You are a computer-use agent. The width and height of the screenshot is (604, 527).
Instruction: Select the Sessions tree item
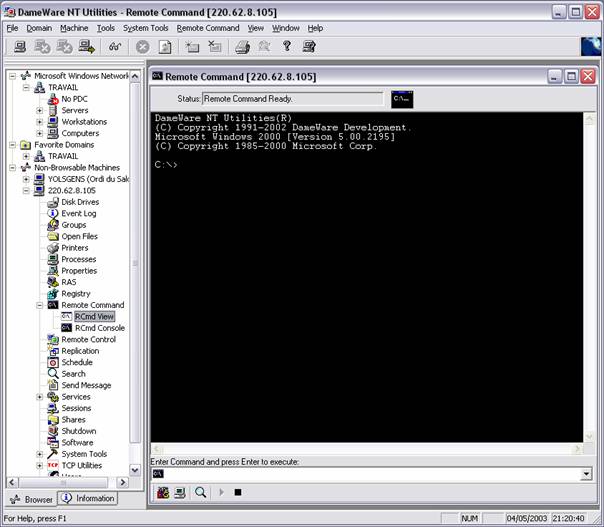(x=76, y=408)
